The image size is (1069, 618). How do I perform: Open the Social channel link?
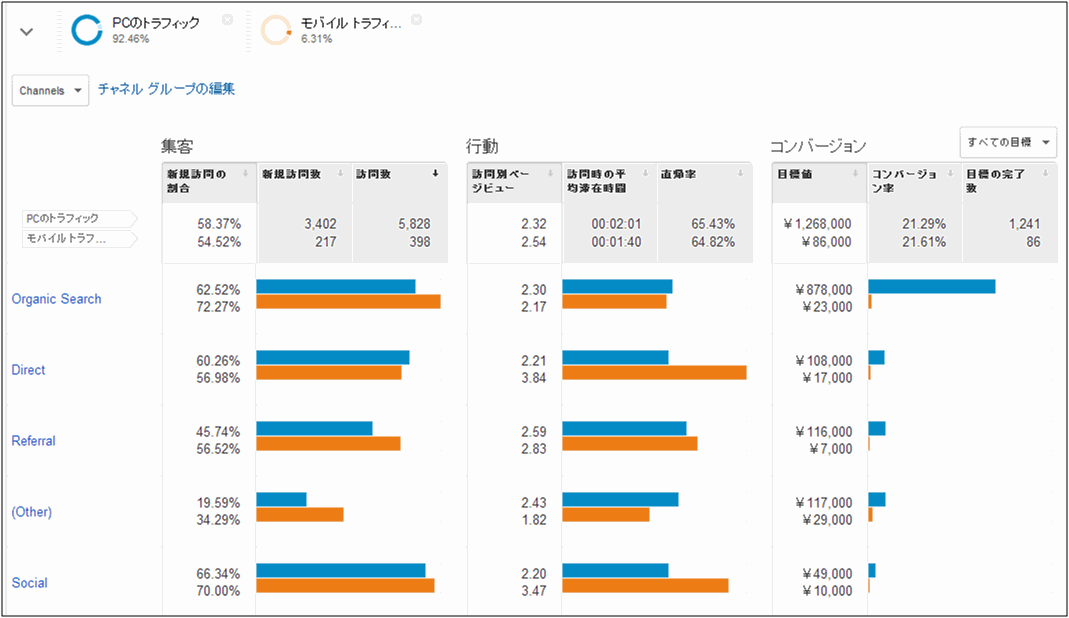(29, 583)
